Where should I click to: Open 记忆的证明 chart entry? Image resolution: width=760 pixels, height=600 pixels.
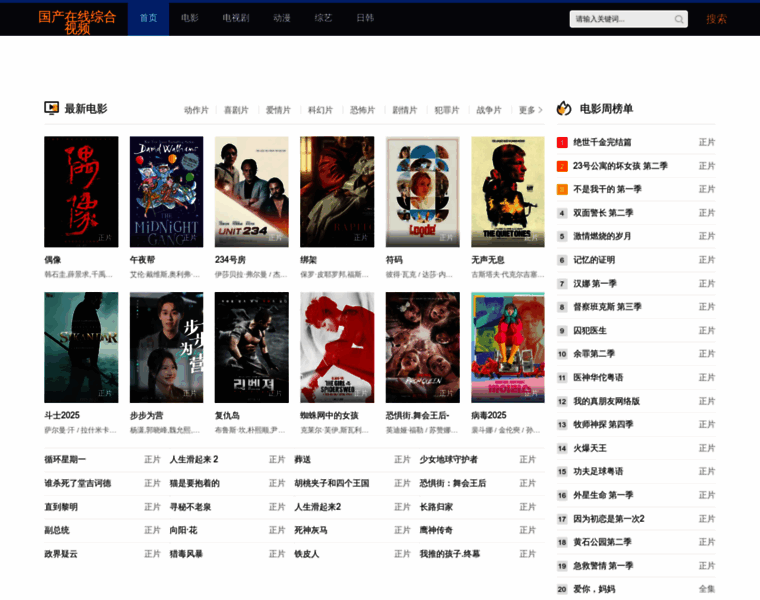pyautogui.click(x=594, y=260)
